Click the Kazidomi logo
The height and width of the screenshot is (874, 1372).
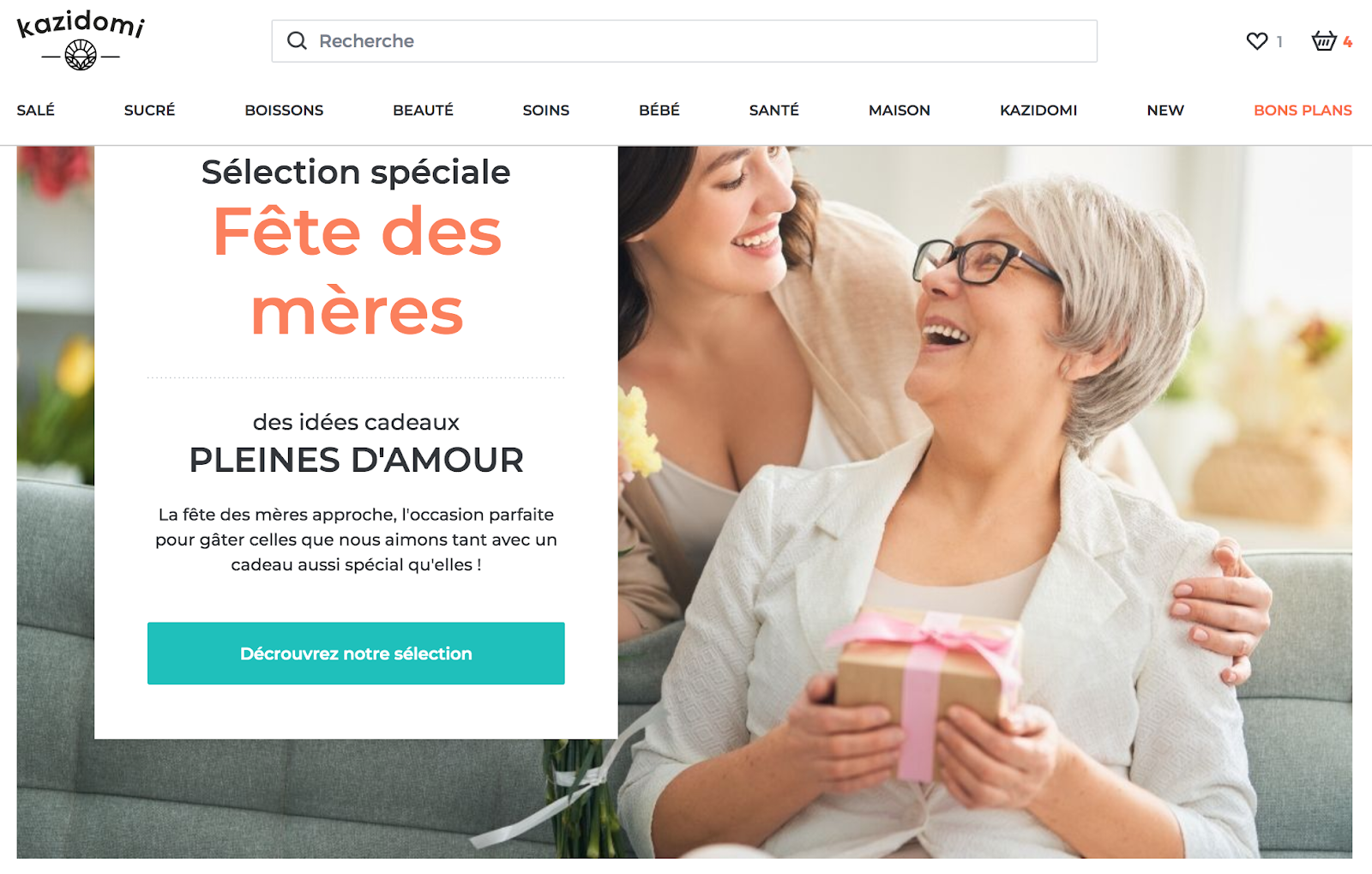81,40
